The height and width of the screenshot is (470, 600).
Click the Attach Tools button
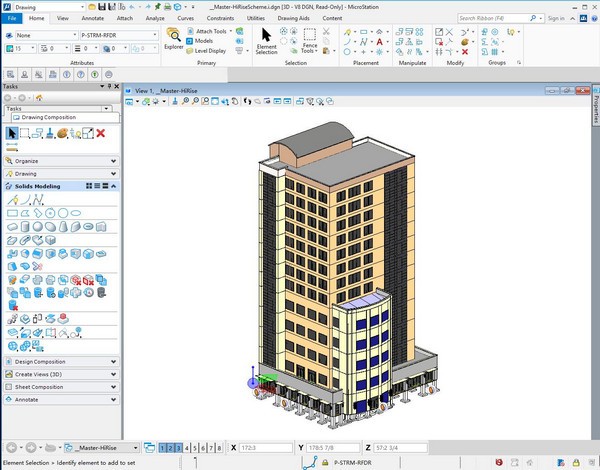click(x=212, y=31)
